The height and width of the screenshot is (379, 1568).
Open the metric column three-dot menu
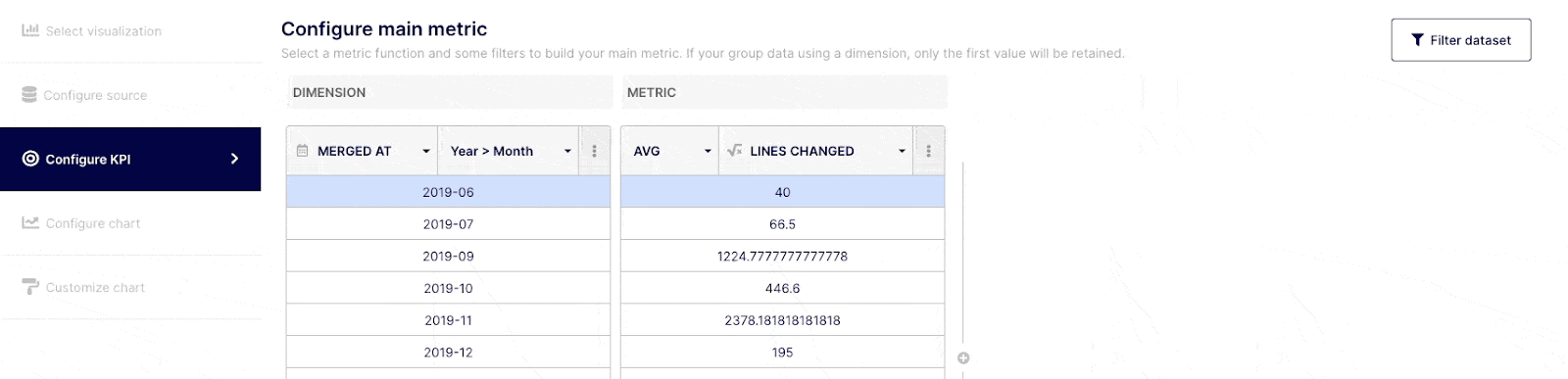tap(928, 151)
